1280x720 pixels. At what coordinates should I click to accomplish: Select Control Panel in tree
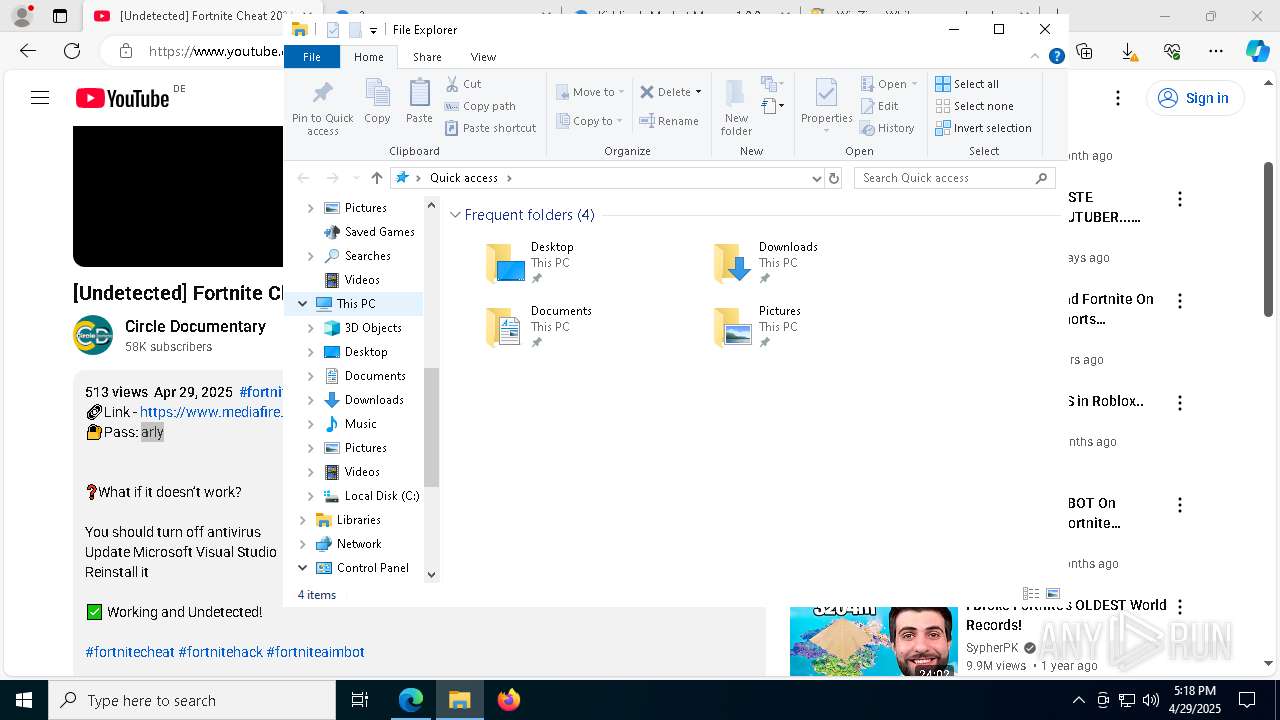pyautogui.click(x=372, y=568)
